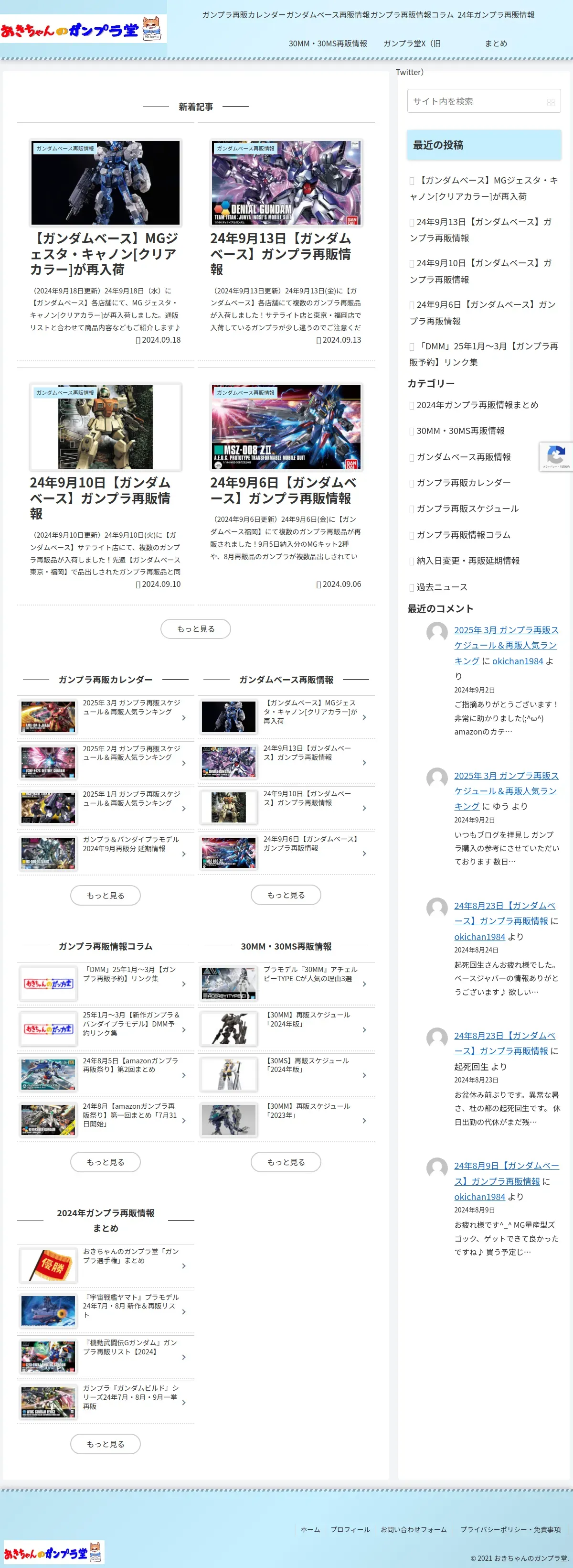Open 30MM・30MS再販情報 in top menu
Image resolution: width=573 pixels, height=1568 pixels.
(328, 43)
